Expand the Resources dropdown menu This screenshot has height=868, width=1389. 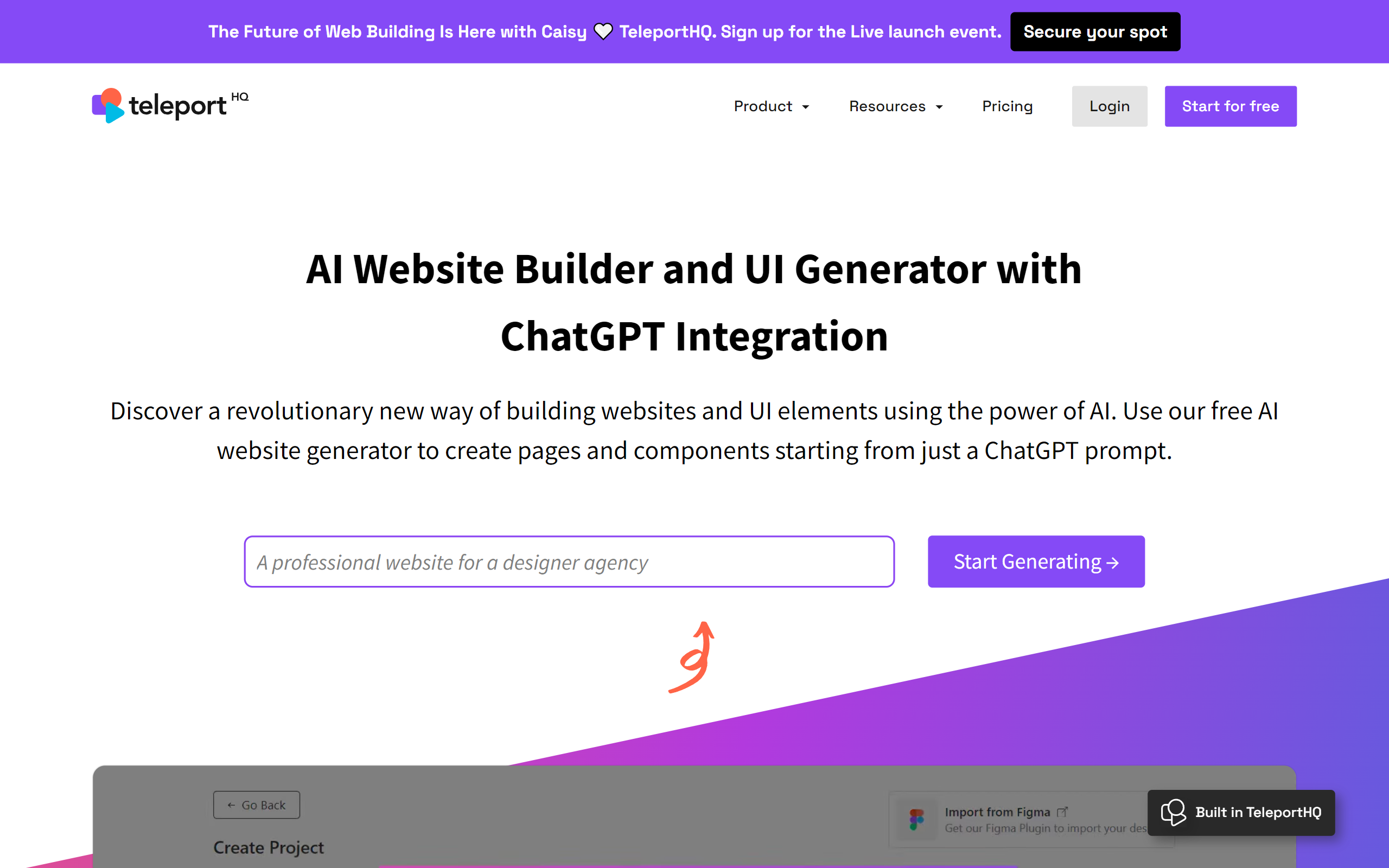click(x=894, y=105)
